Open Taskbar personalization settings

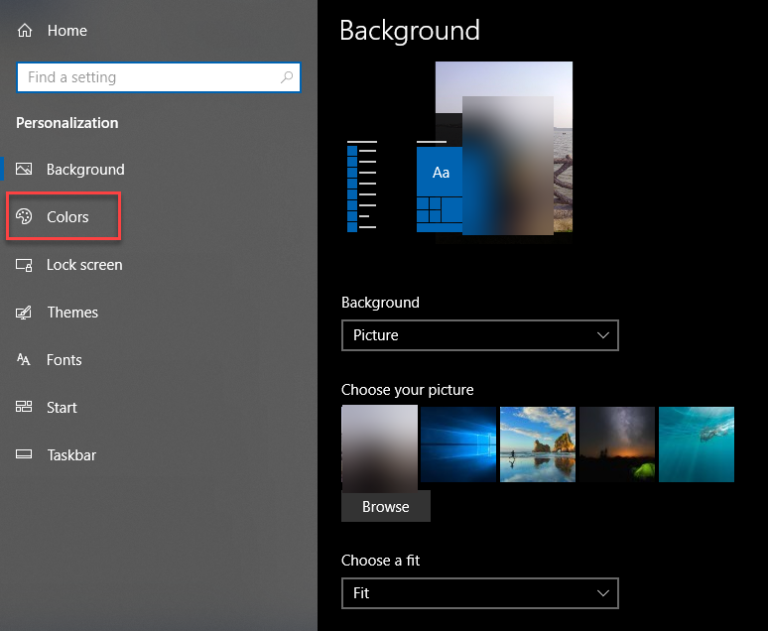(x=72, y=455)
